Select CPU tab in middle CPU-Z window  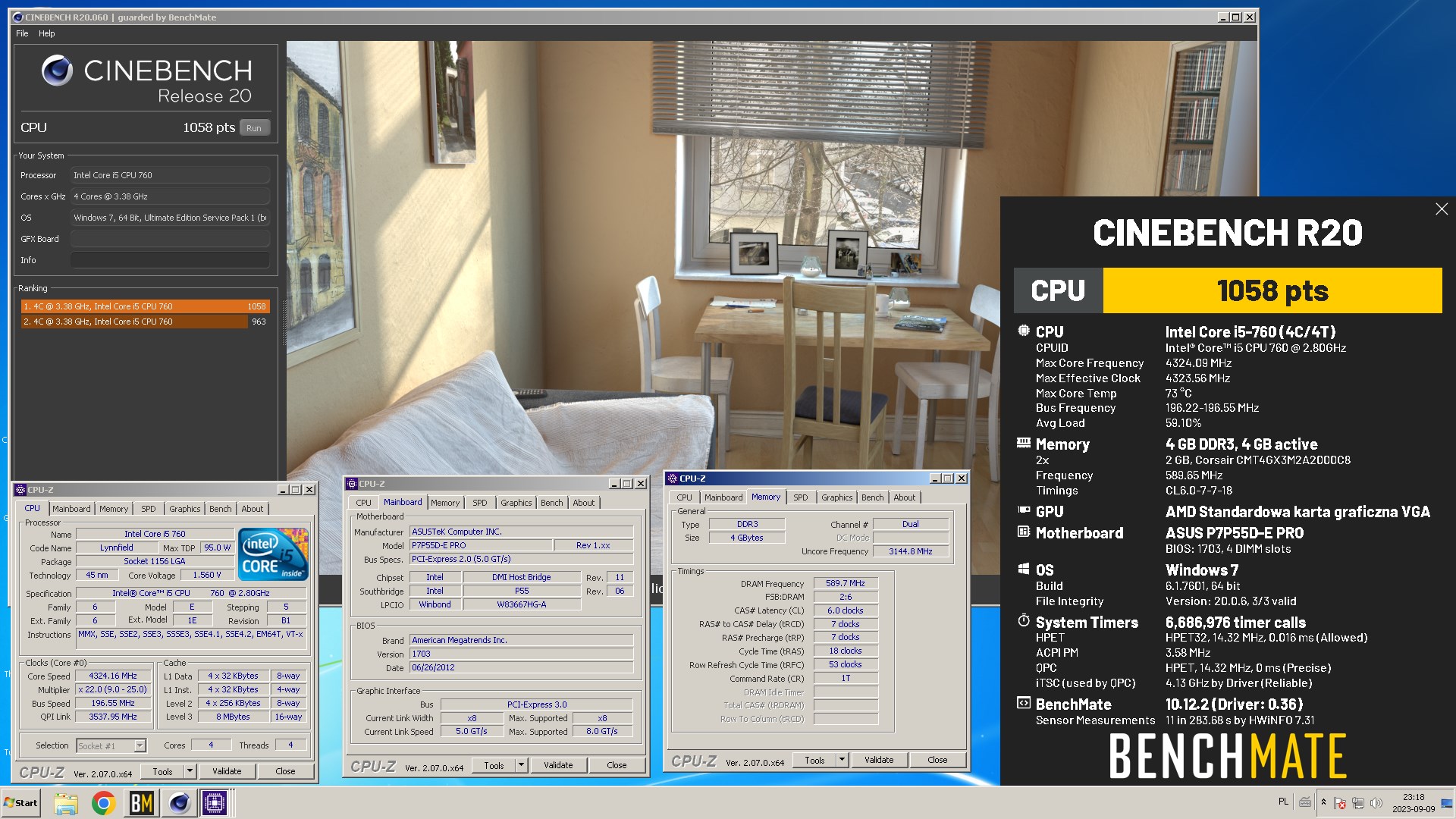tap(364, 503)
